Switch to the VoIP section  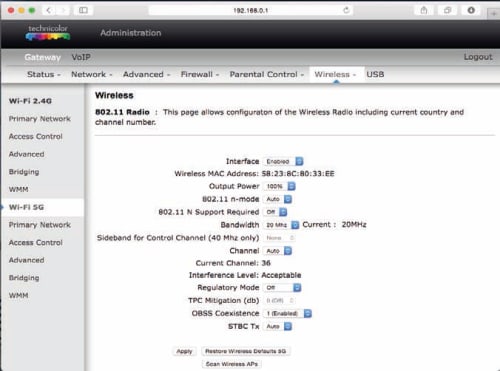click(81, 57)
